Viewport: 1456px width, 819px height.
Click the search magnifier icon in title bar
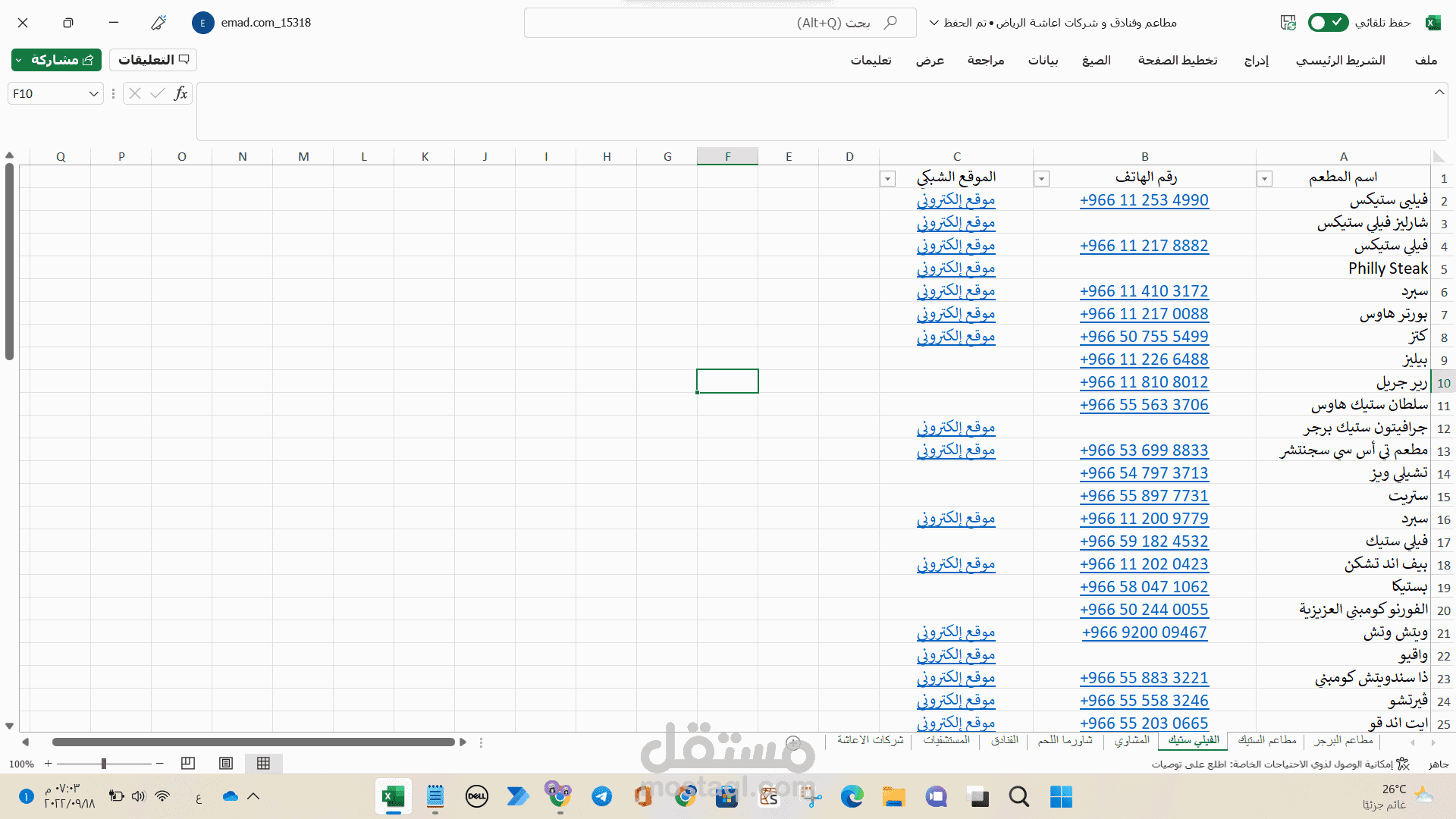click(x=890, y=23)
